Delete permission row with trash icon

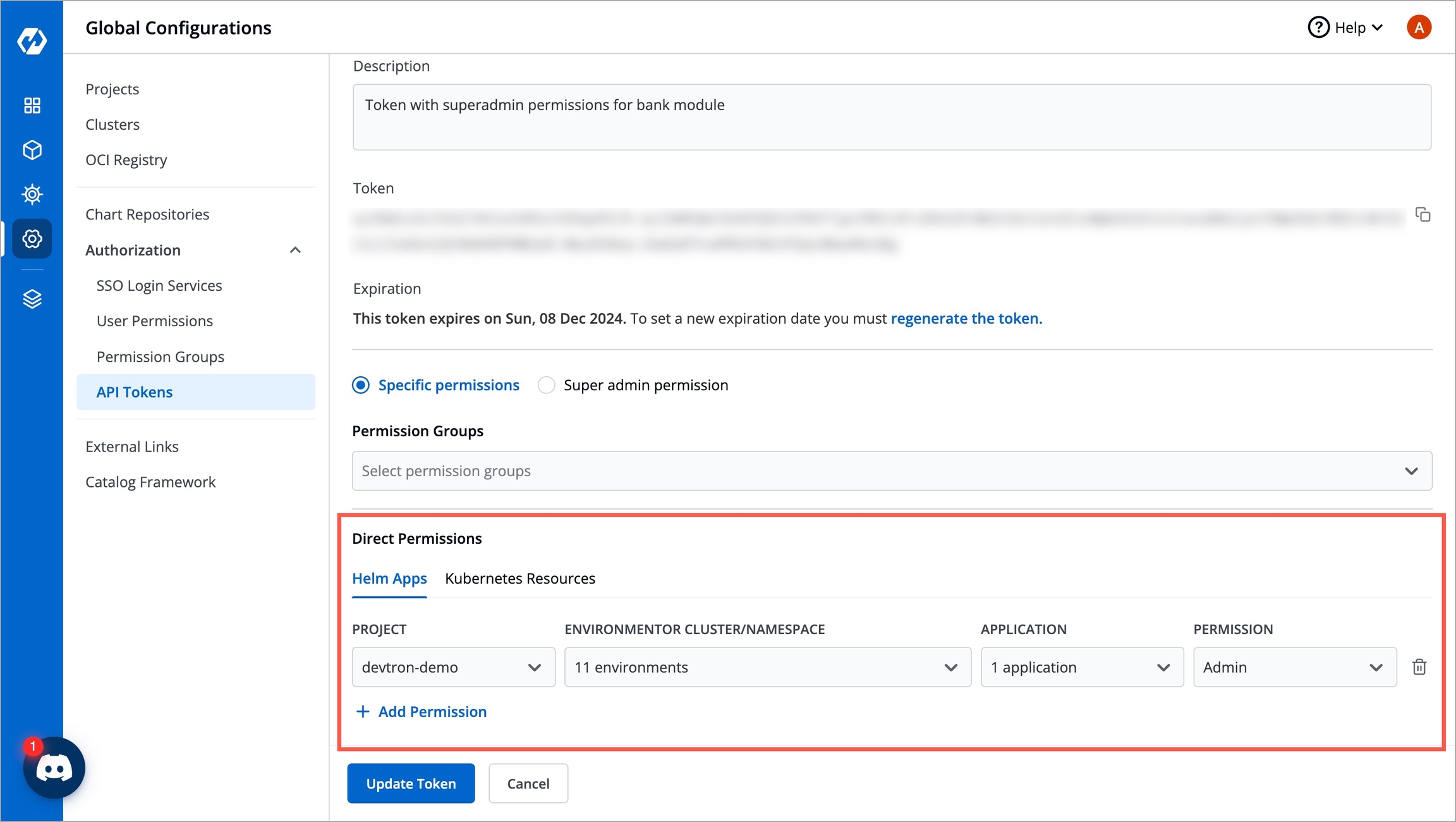1419,667
